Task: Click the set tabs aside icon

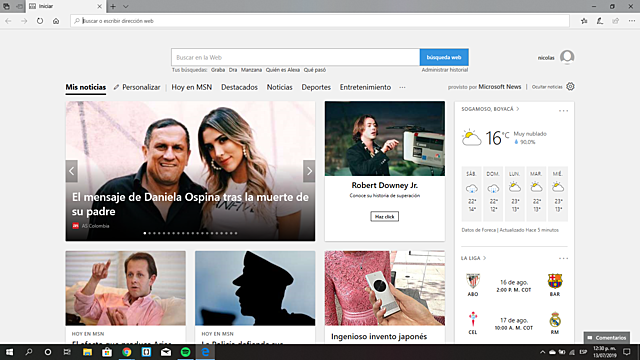Action: coord(19,6)
